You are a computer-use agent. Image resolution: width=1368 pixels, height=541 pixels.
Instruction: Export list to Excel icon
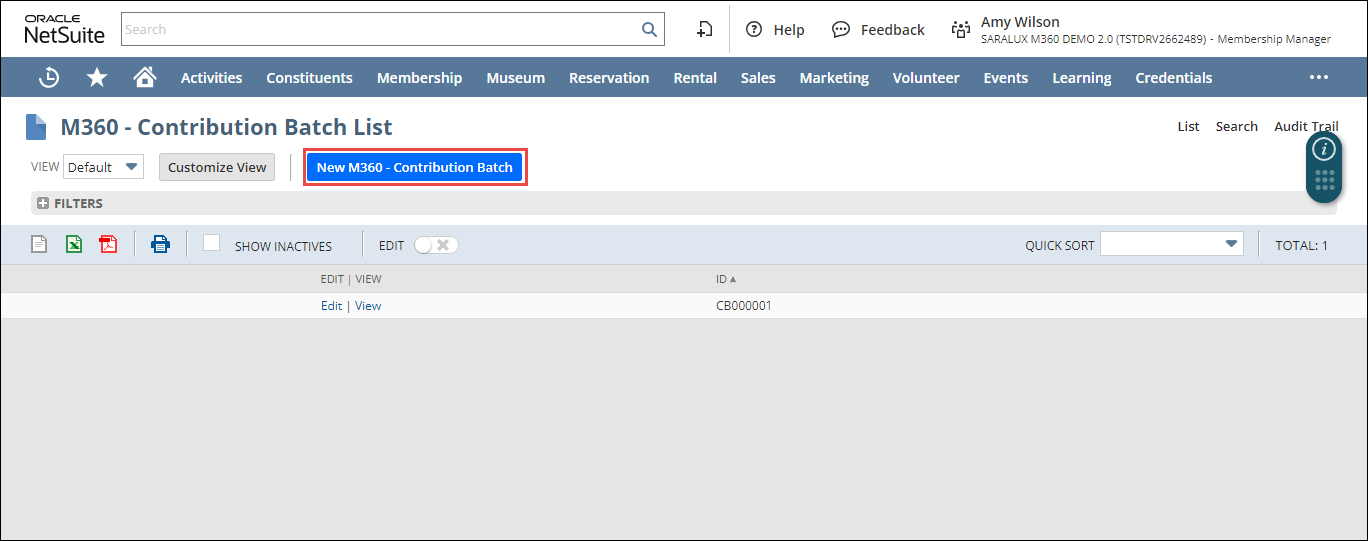[x=74, y=244]
